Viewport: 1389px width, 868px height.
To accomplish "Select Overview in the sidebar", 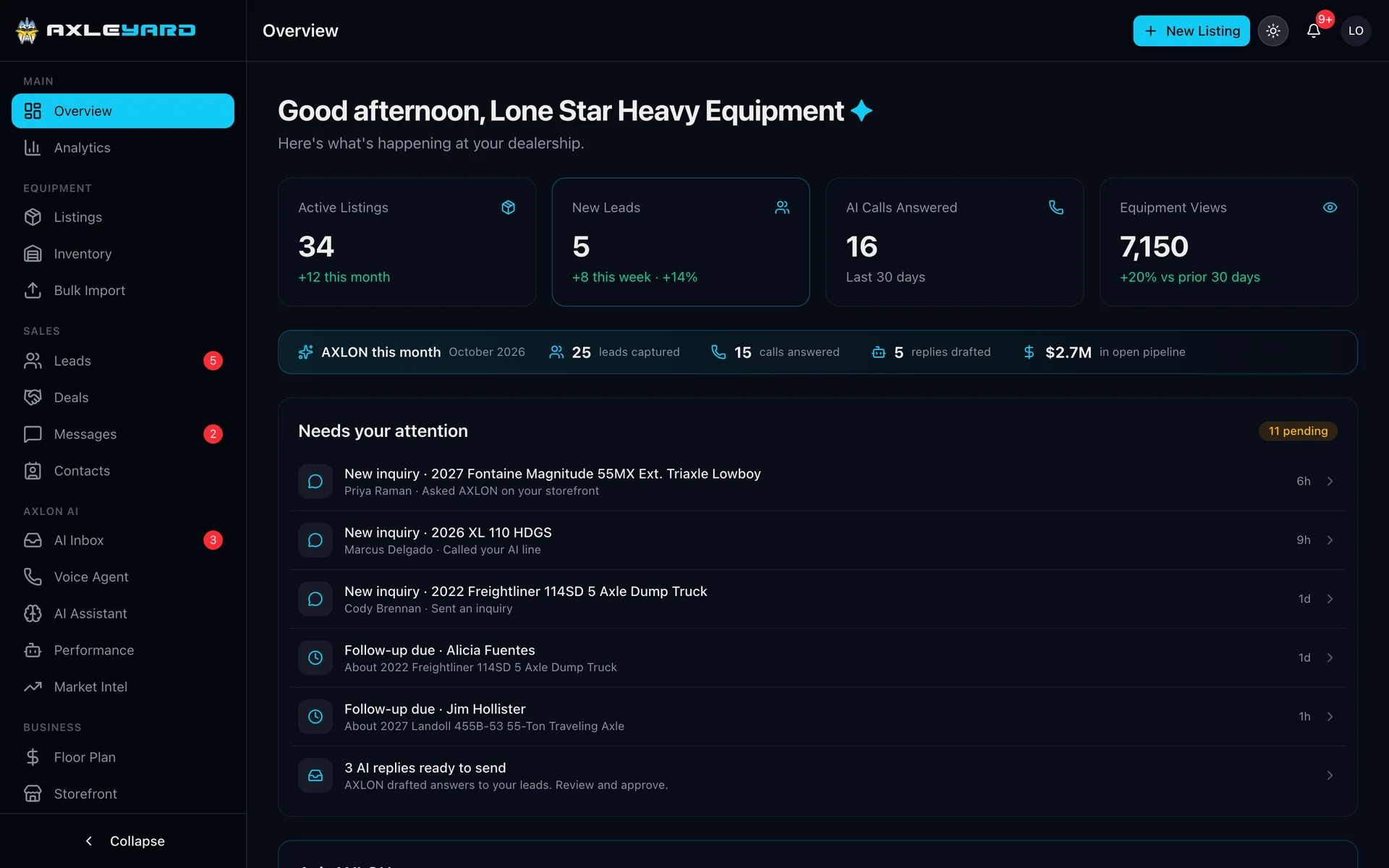I will (123, 111).
